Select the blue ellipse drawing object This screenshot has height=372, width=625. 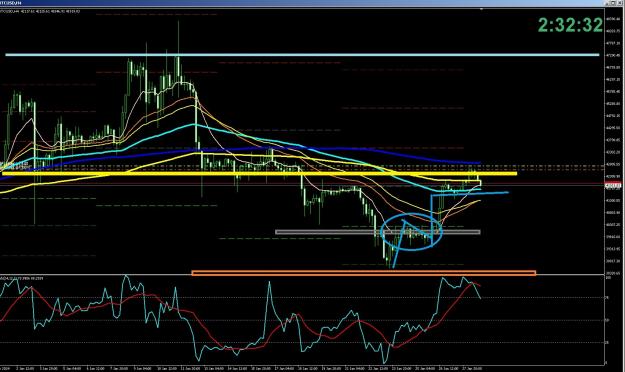click(x=411, y=232)
